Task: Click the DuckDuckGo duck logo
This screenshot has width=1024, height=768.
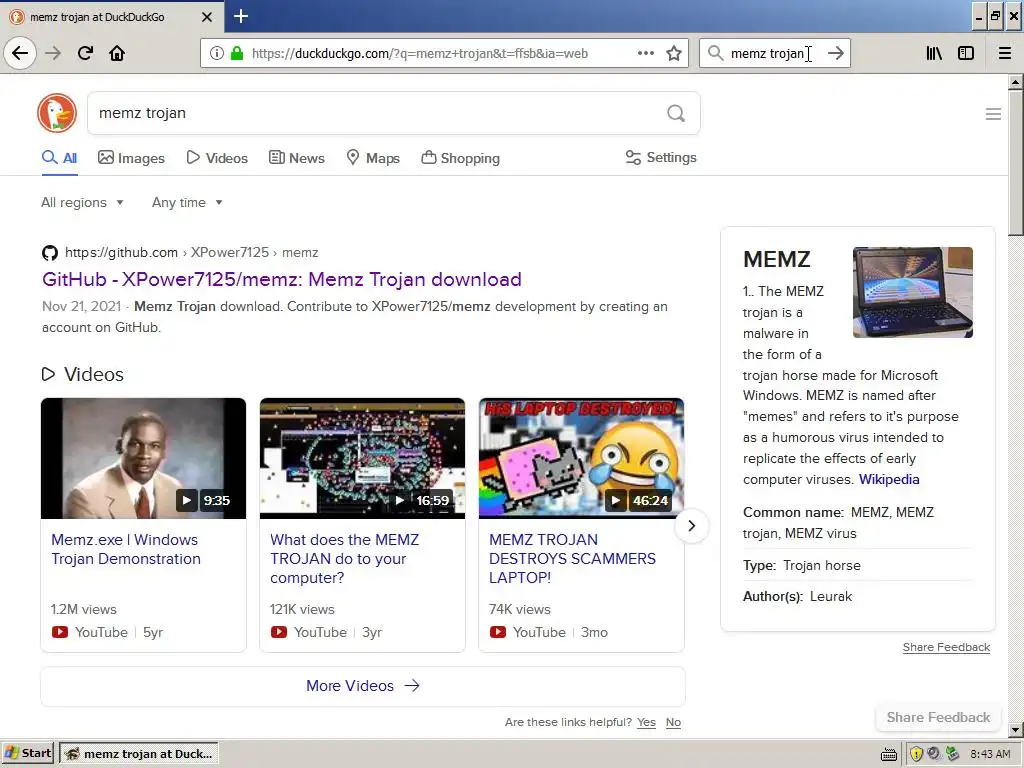Action: coord(57,113)
